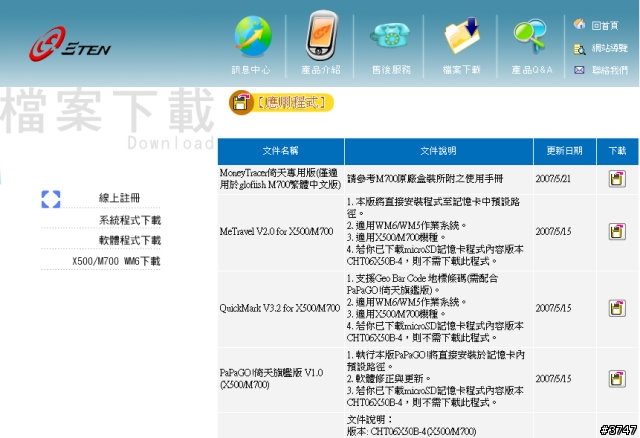Download MoneyTracer via its disk icon
Screen dimensions: 640x438
[617, 179]
